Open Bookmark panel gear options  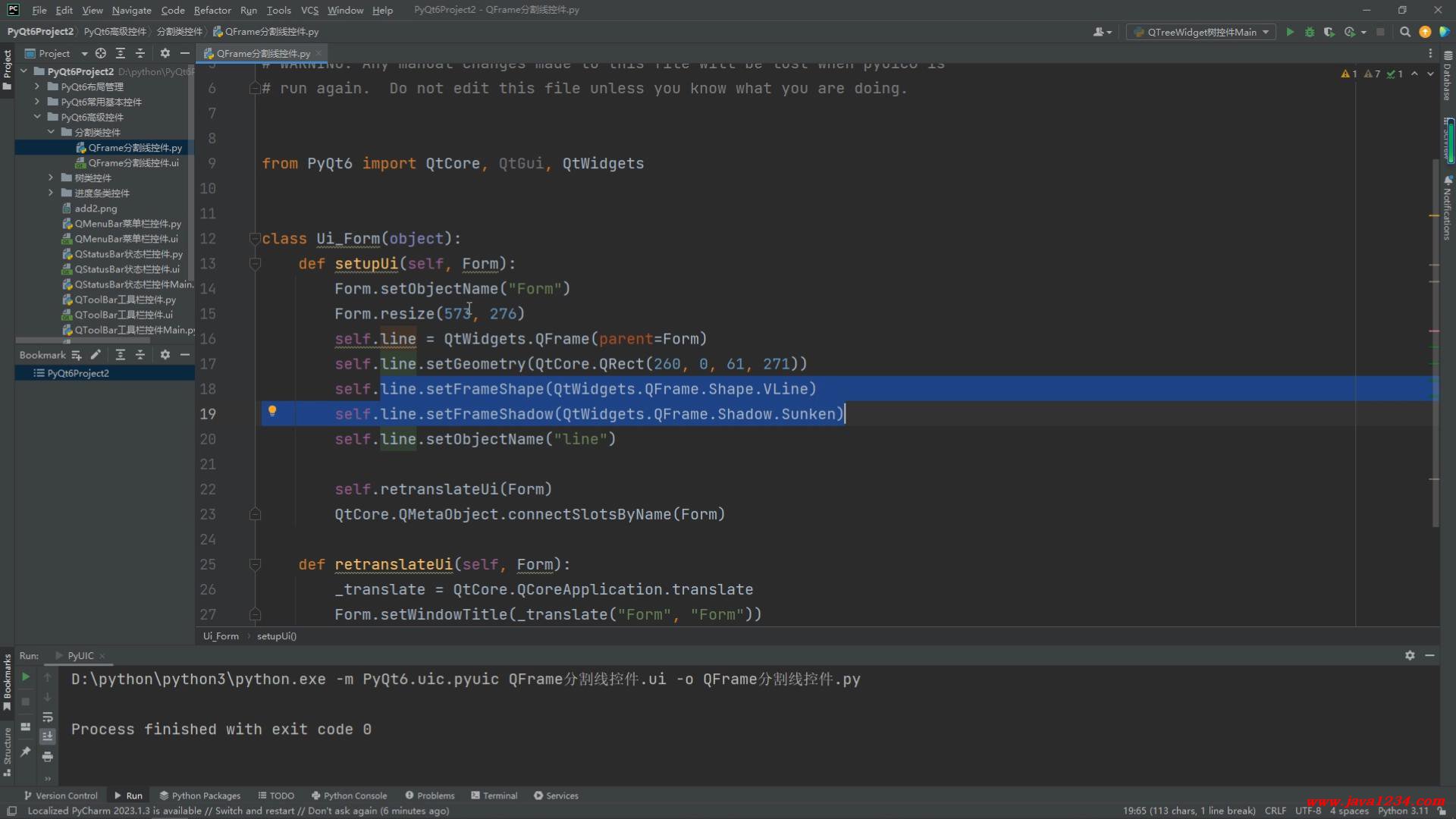tap(165, 355)
